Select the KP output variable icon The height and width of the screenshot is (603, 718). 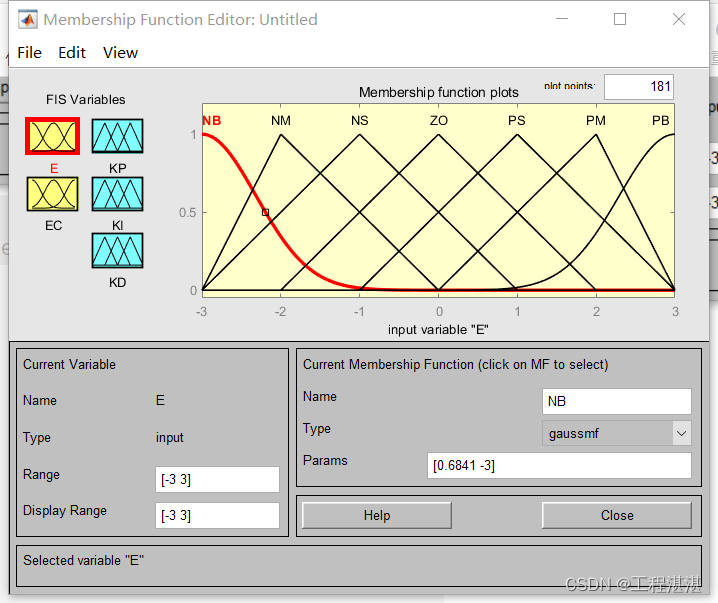click(x=117, y=136)
